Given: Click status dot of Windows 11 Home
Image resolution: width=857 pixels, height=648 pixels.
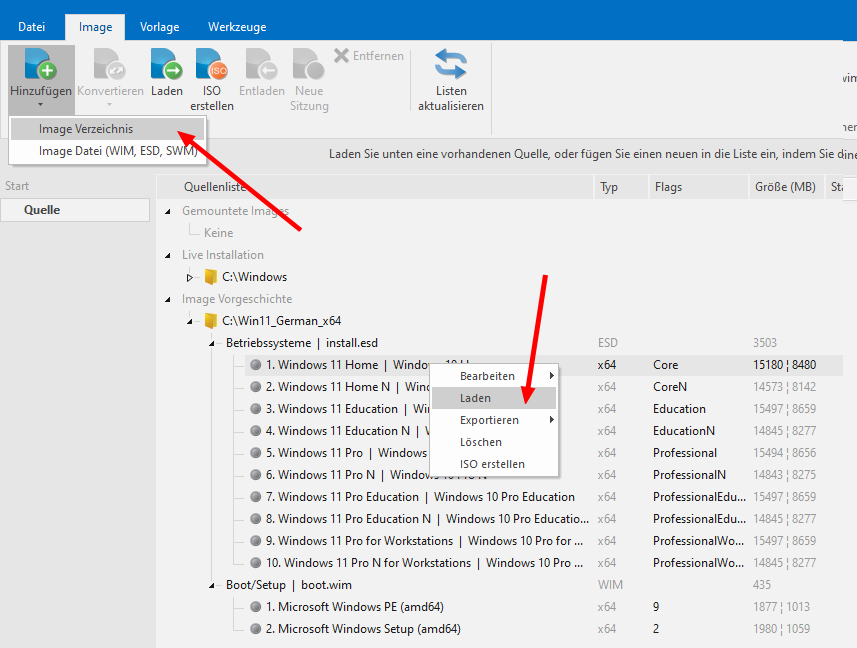Looking at the screenshot, I should coord(255,364).
